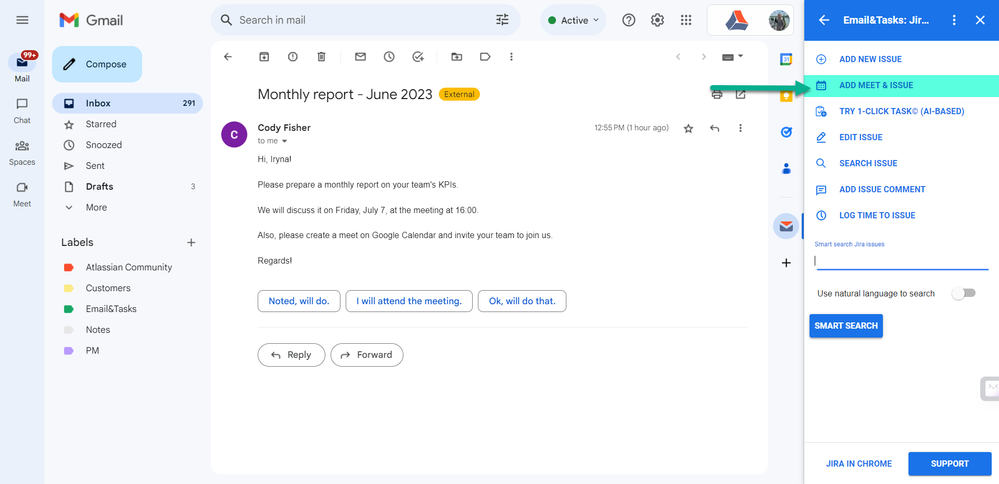Open the Active status dropdown
The height and width of the screenshot is (484, 999).
[x=573, y=20]
